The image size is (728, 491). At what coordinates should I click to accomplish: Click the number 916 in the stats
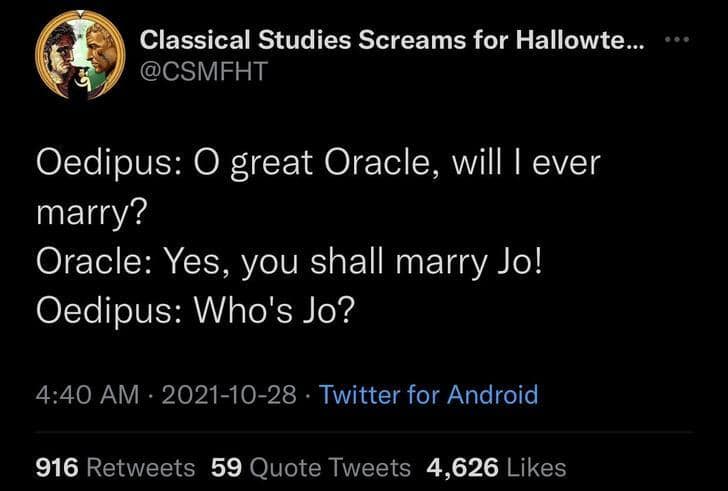pyautogui.click(x=58, y=467)
